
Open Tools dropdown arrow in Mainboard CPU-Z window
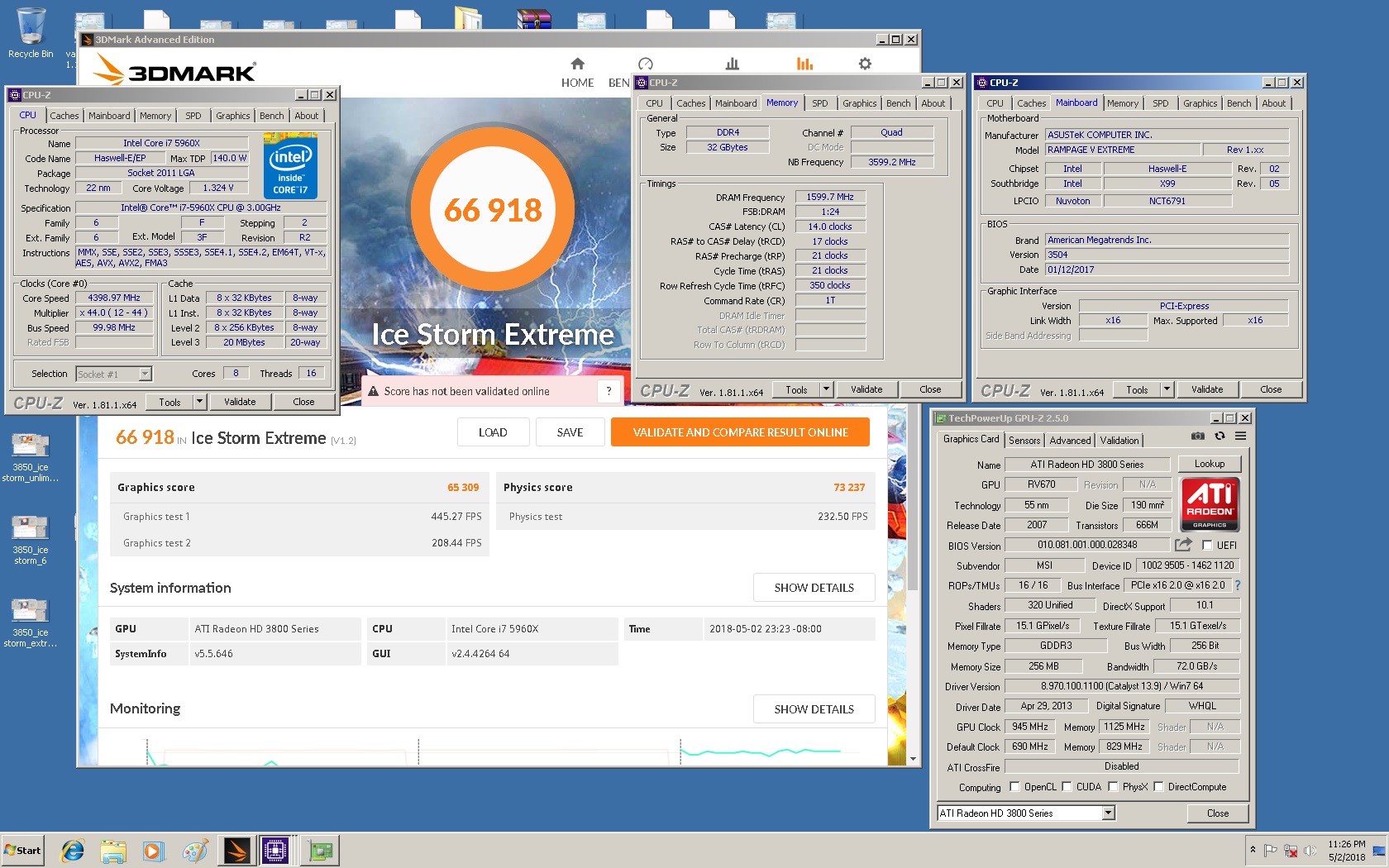pyautogui.click(x=1167, y=389)
